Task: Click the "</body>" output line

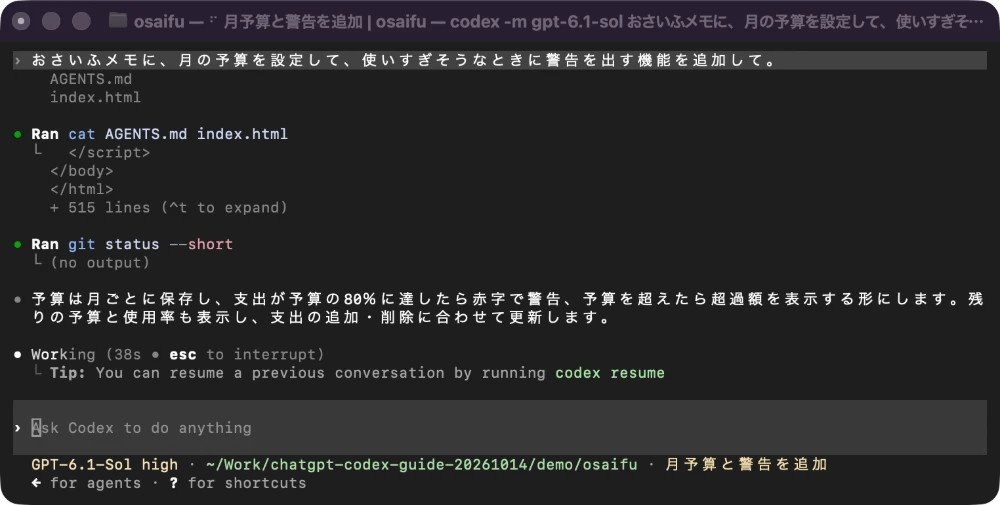Action: pyautogui.click(x=82, y=171)
